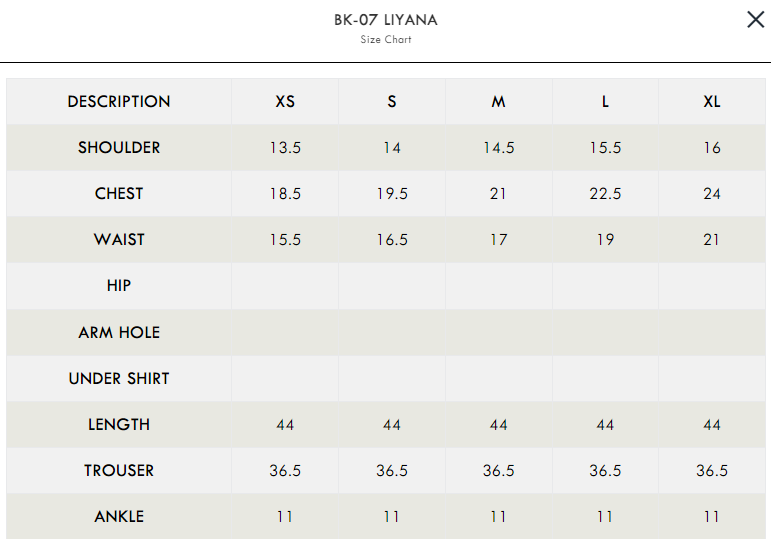Select the L size column header

tap(605, 102)
